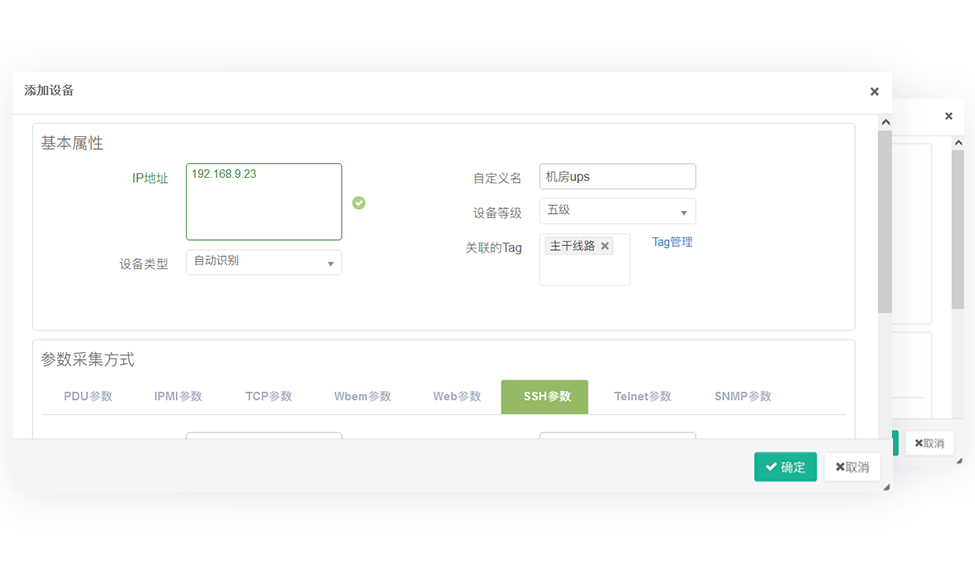Screen dimensions: 975x564
Task: Switch to the SNMP参数 tab
Action: 743,397
